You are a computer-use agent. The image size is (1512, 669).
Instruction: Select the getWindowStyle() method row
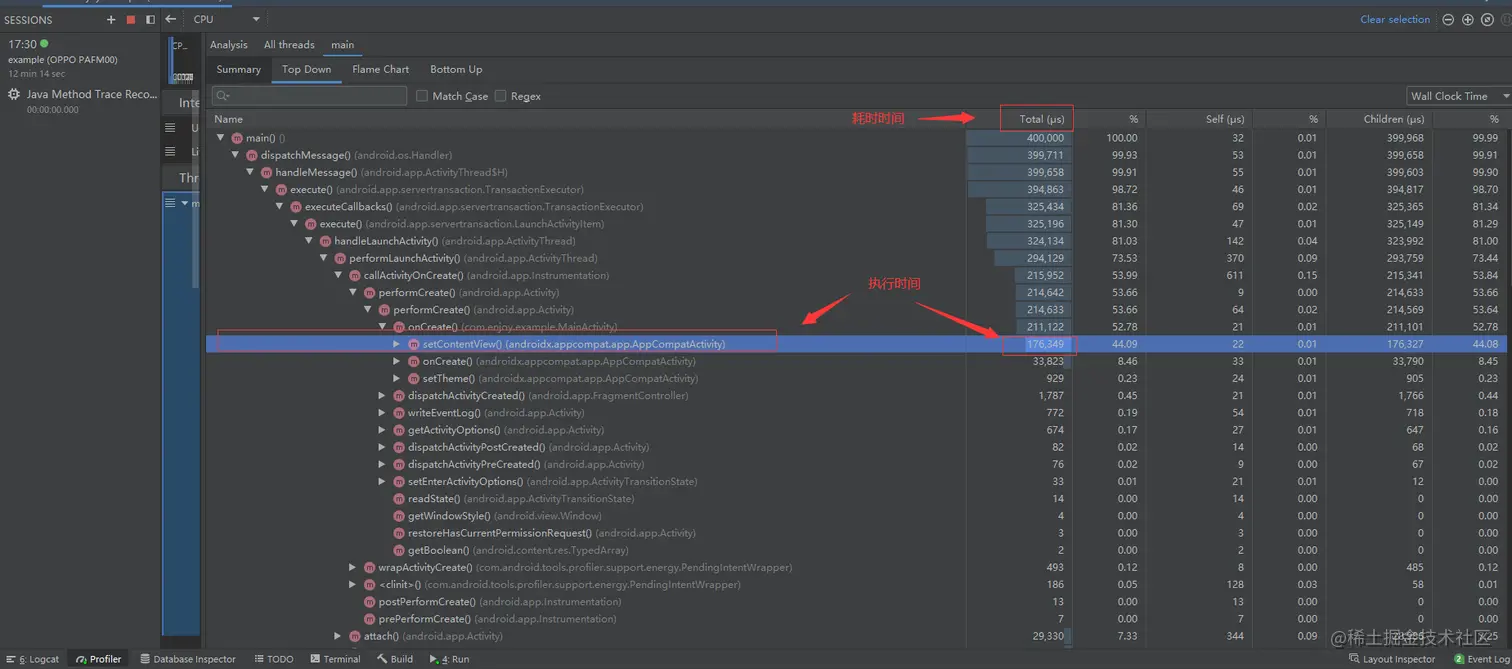pyautogui.click(x=858, y=516)
